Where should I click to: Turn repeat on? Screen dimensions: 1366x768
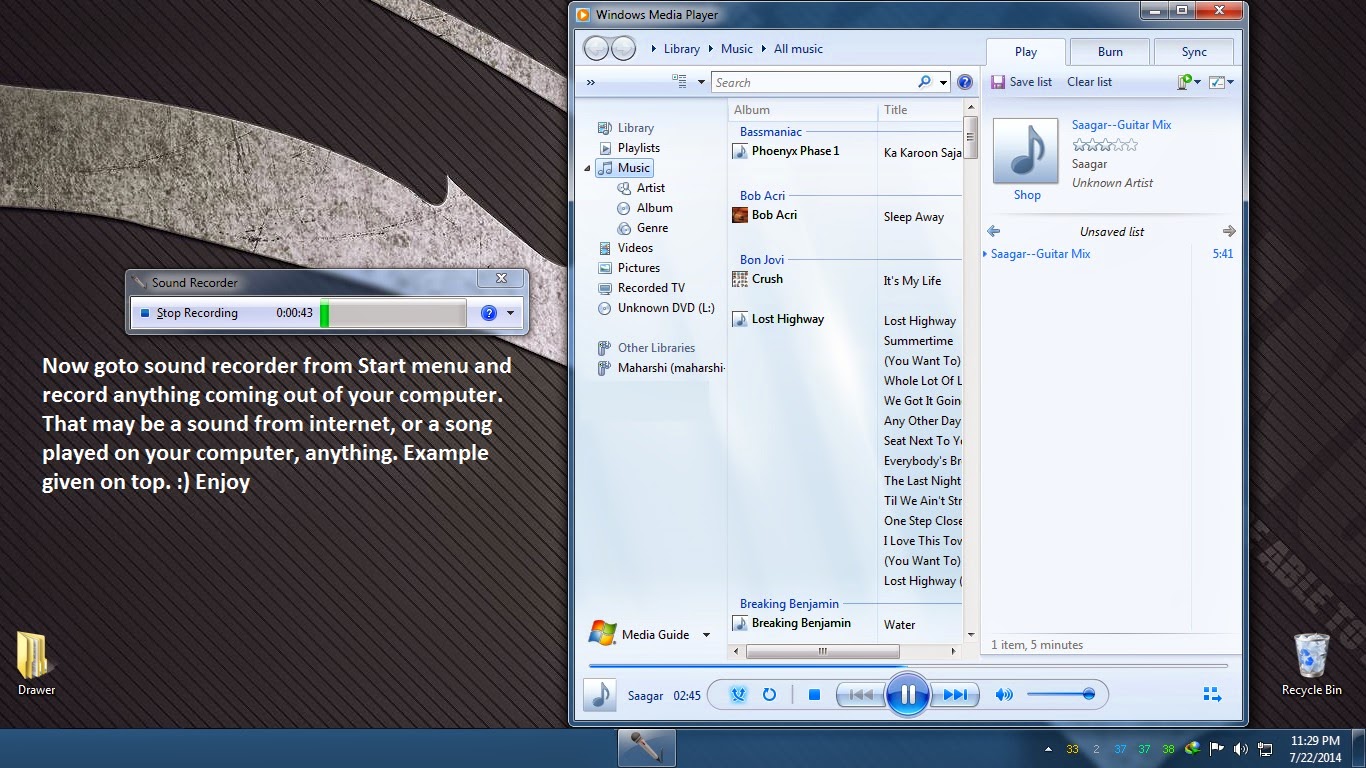pos(769,694)
